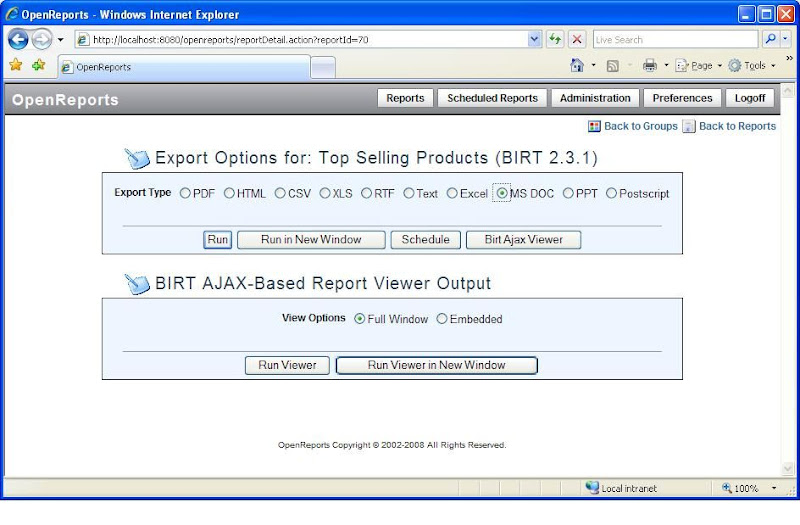Viewport: 800px width, 525px height.
Task: Select the CSV export type
Action: coord(280,193)
